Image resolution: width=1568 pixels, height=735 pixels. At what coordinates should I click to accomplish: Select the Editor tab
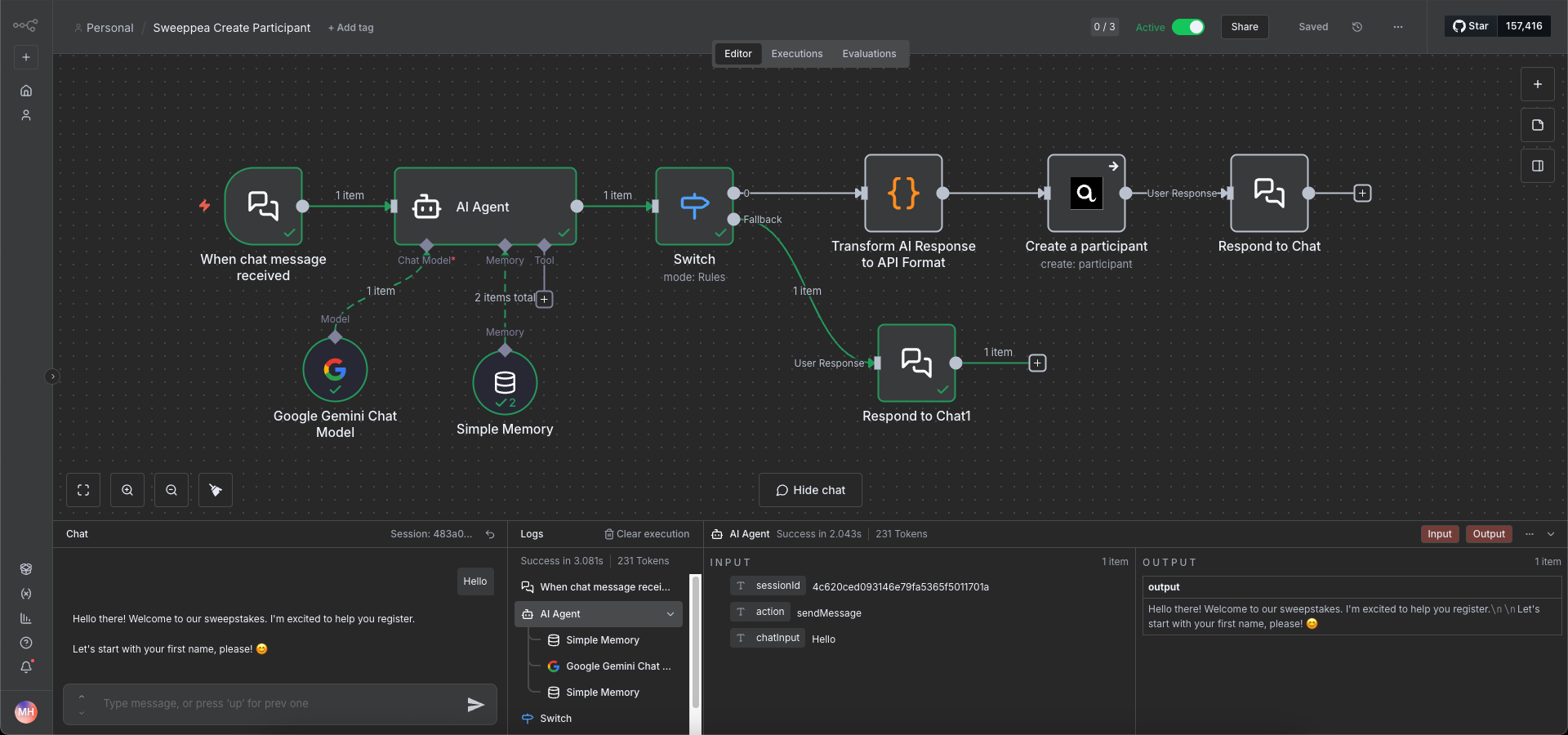coord(738,54)
